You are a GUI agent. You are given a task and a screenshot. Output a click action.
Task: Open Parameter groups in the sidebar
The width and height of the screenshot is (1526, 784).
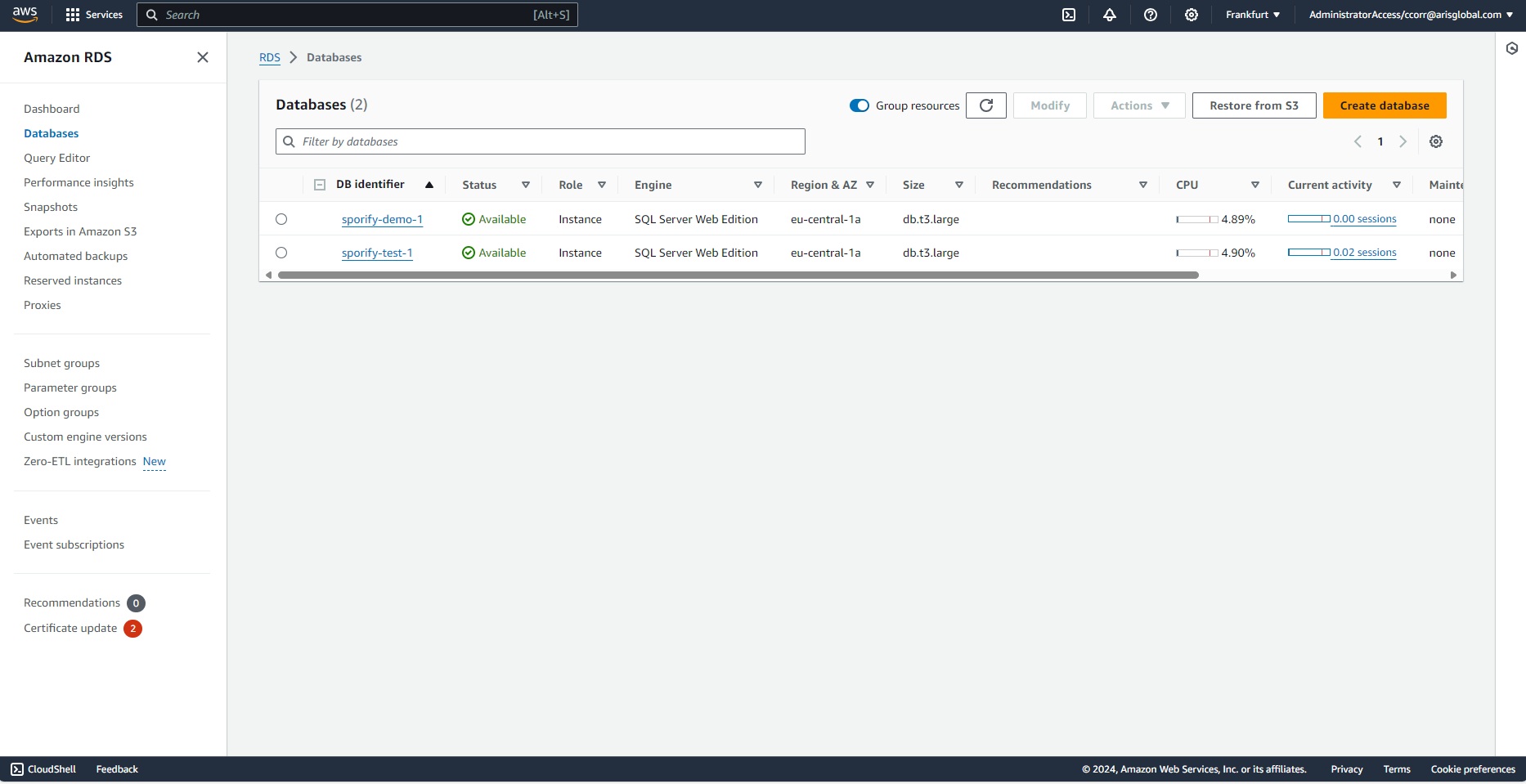(70, 388)
